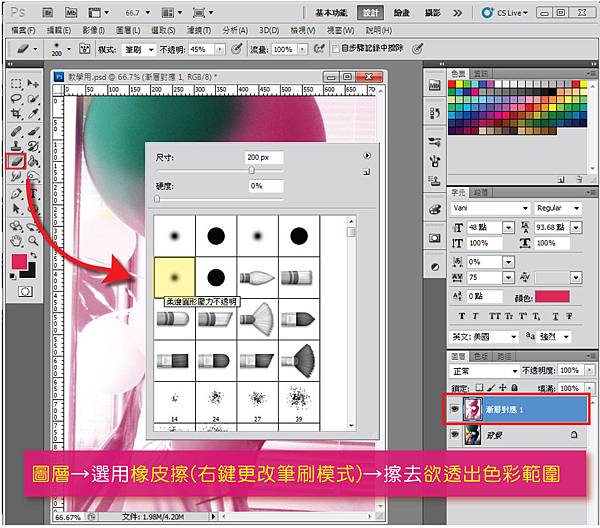The width and height of the screenshot is (600, 528).
Task: Open CS Live menu button
Action: [x=505, y=13]
